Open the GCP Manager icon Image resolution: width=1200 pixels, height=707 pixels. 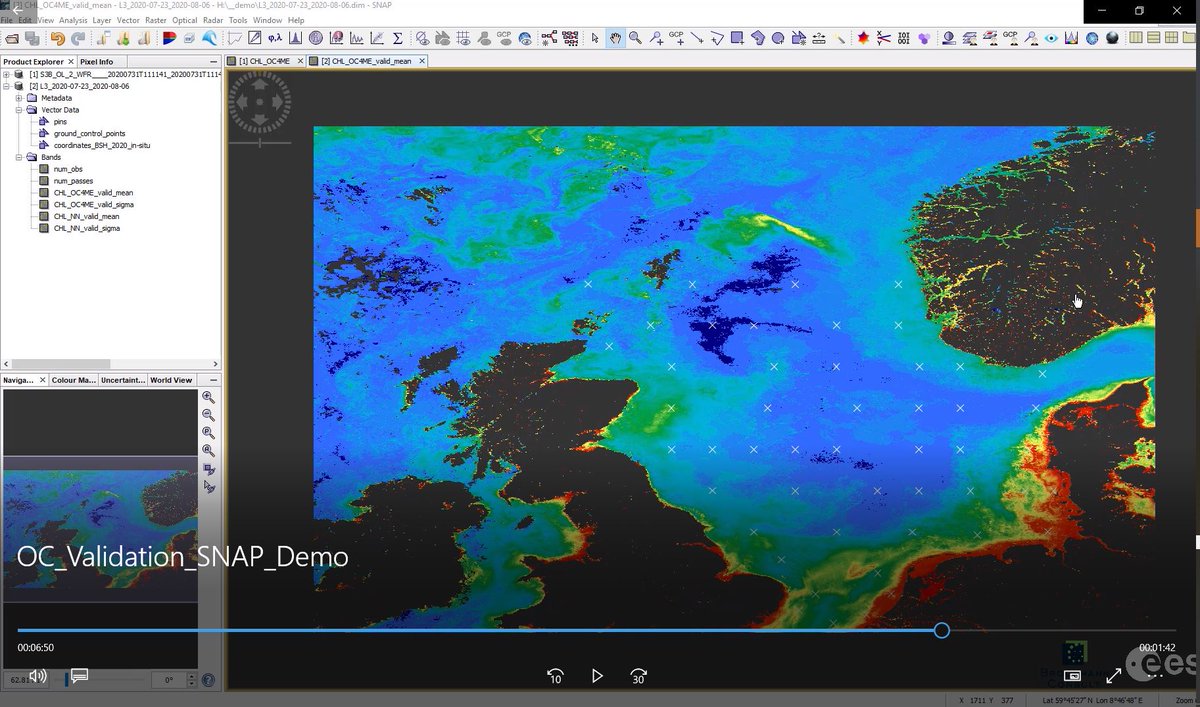click(1010, 38)
